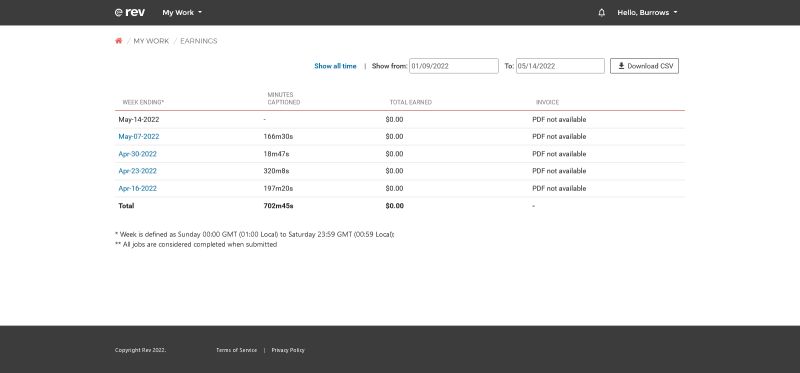Image resolution: width=800 pixels, height=373 pixels.
Task: Click the MY WORK breadcrumb
Action: pyautogui.click(x=151, y=41)
